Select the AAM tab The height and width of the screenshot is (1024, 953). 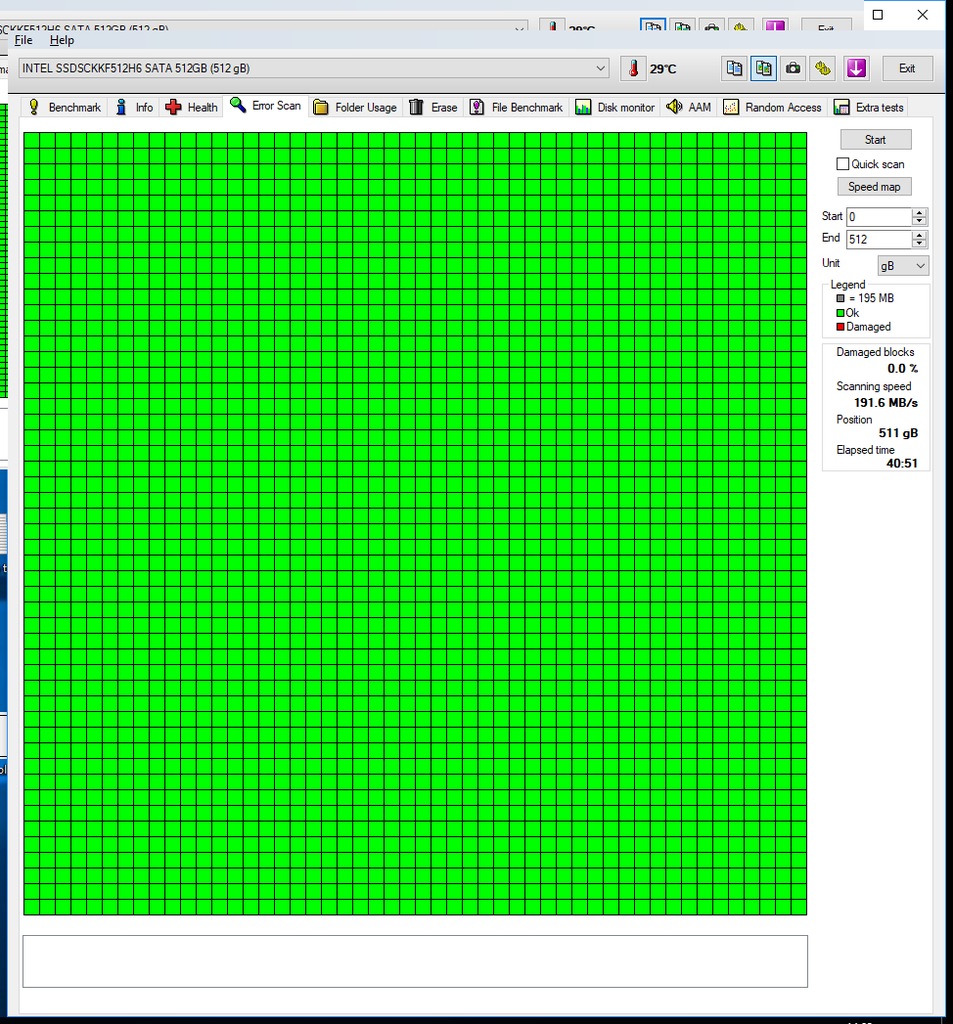coord(688,107)
